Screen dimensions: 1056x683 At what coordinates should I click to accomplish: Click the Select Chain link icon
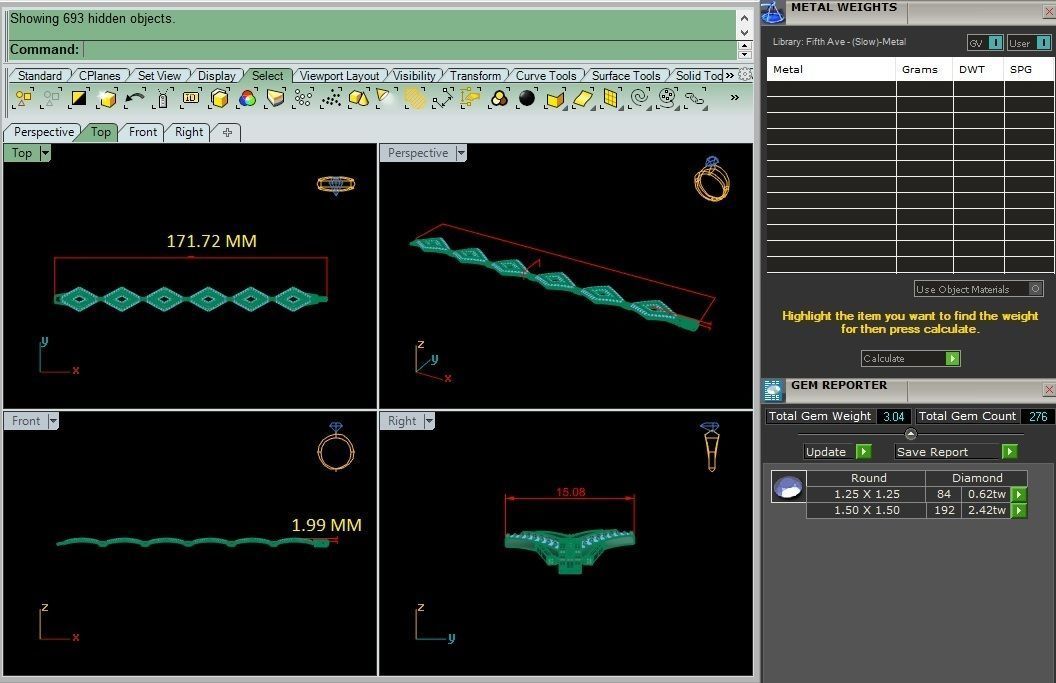click(x=694, y=99)
